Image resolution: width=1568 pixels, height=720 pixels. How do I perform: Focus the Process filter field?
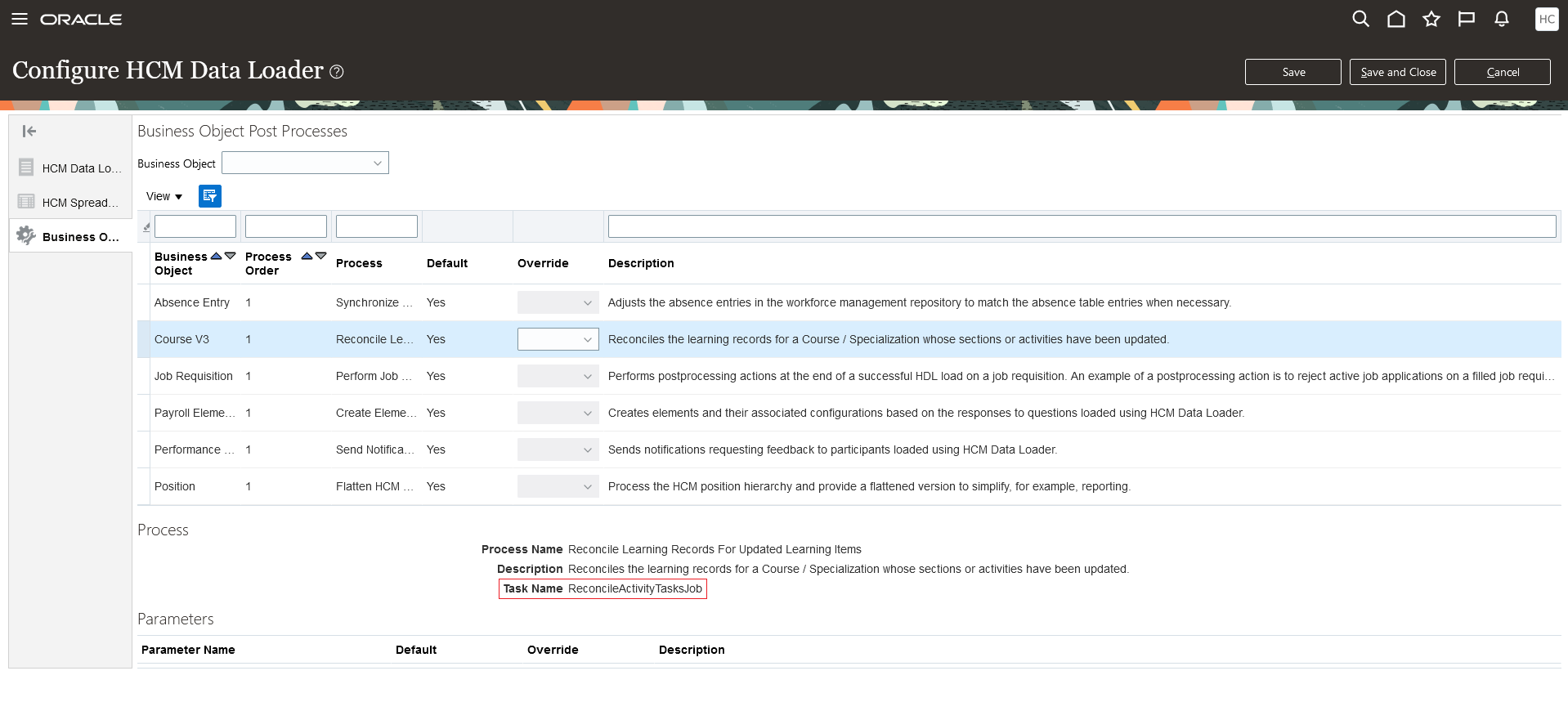(x=377, y=226)
